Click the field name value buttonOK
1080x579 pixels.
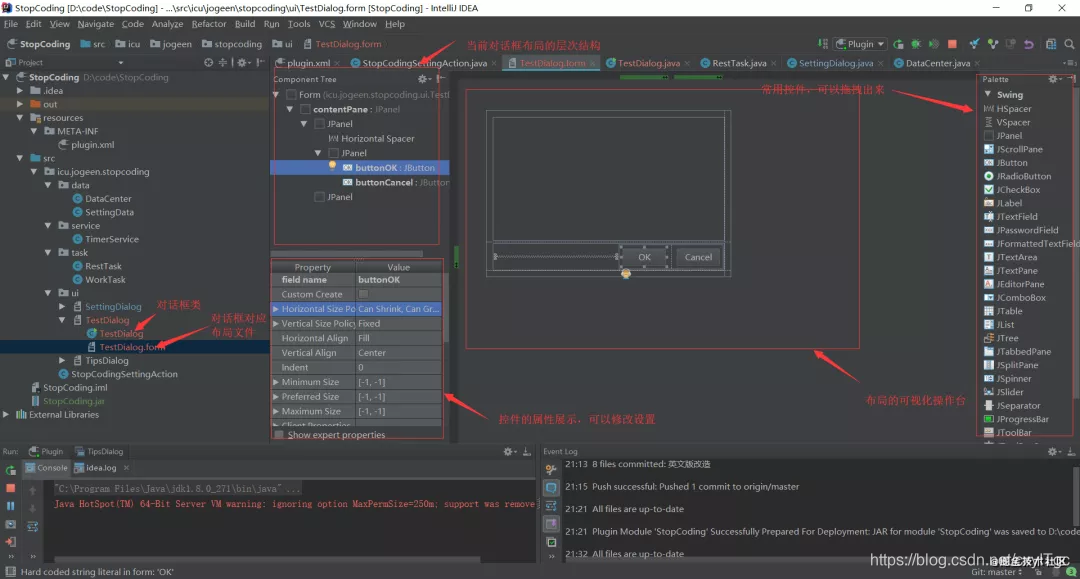click(398, 280)
